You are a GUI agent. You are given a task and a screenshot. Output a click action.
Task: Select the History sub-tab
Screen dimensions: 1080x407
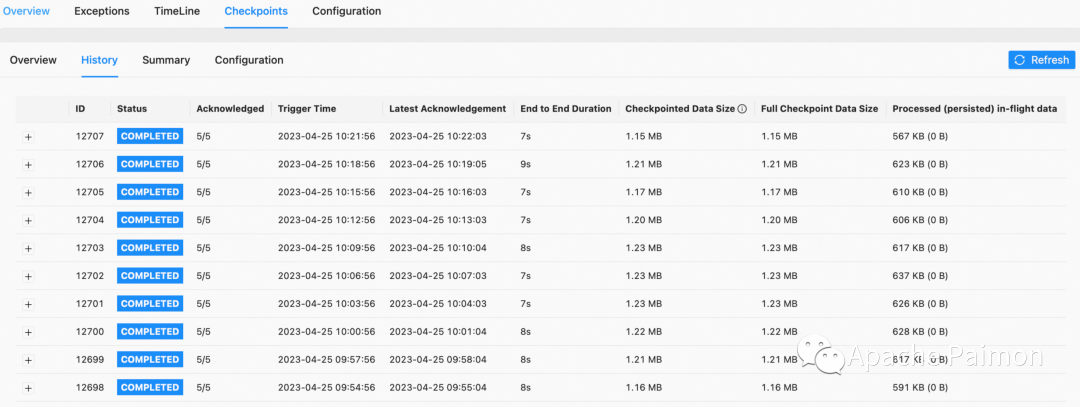point(99,60)
